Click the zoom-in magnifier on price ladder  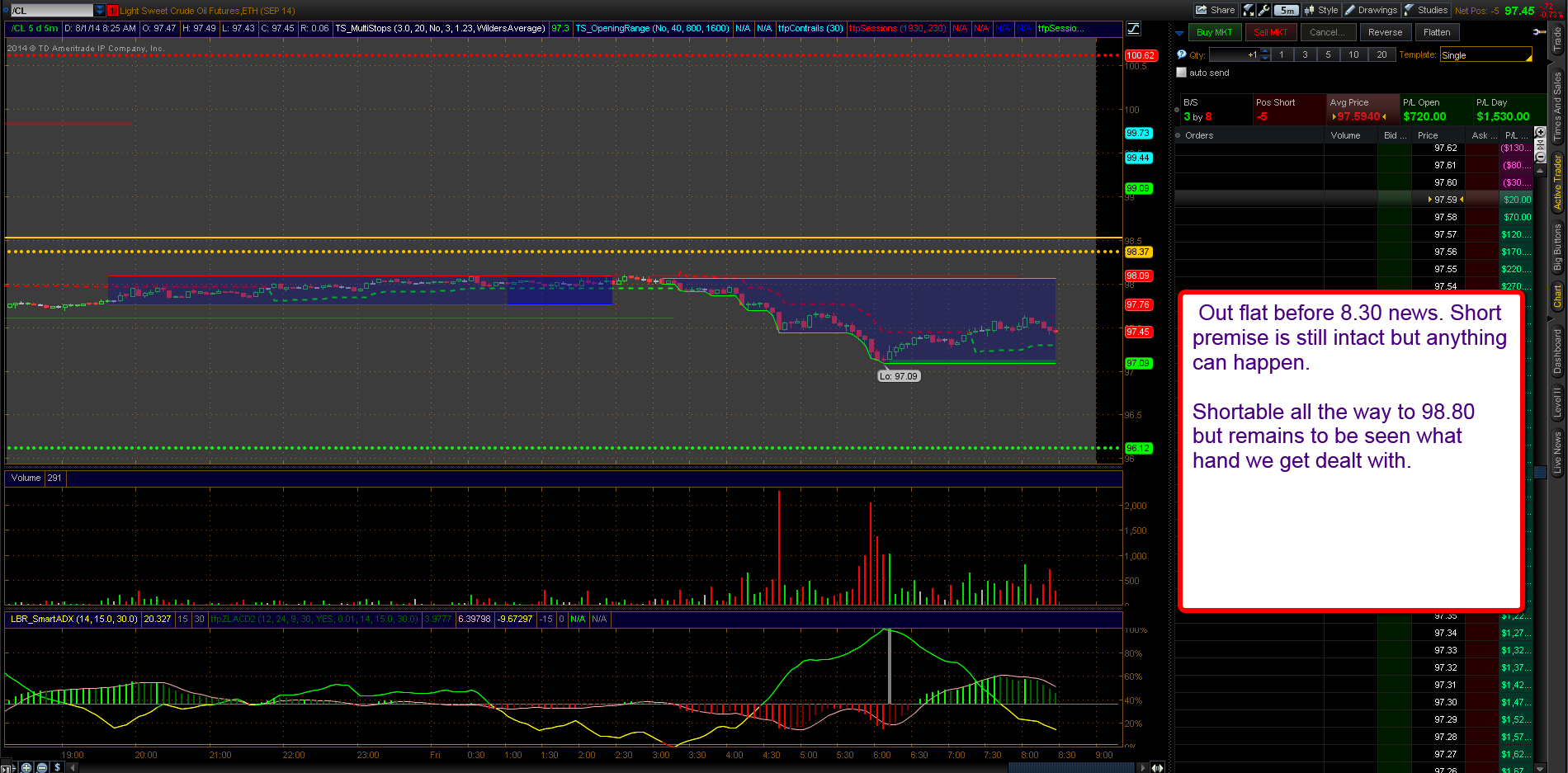[1540, 132]
